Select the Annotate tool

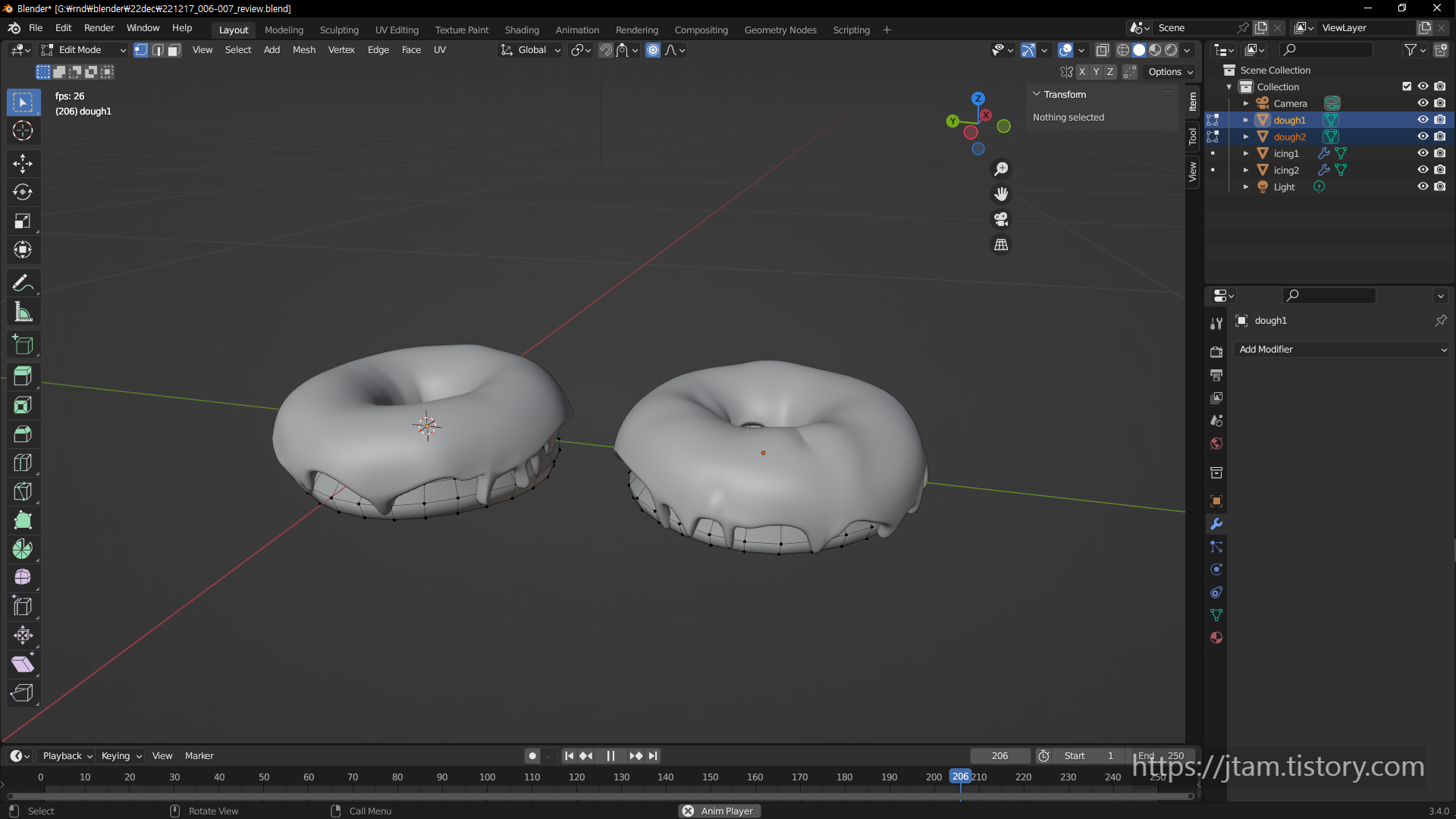tap(23, 283)
